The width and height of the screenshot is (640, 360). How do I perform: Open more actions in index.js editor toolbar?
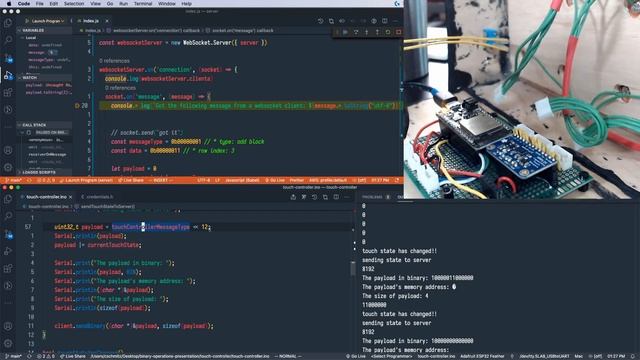395,21
